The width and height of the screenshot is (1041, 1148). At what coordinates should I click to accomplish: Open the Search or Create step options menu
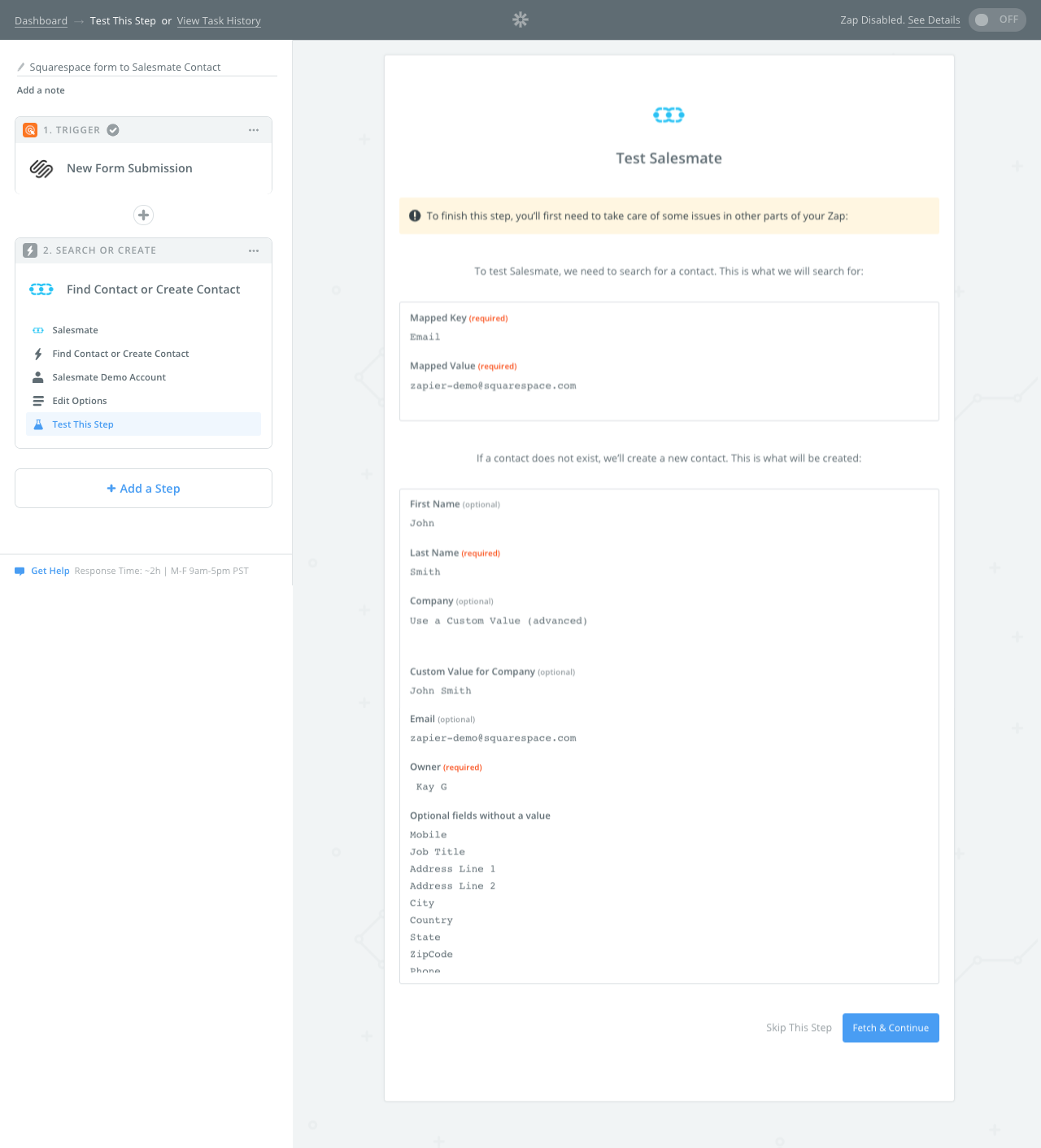(x=254, y=250)
